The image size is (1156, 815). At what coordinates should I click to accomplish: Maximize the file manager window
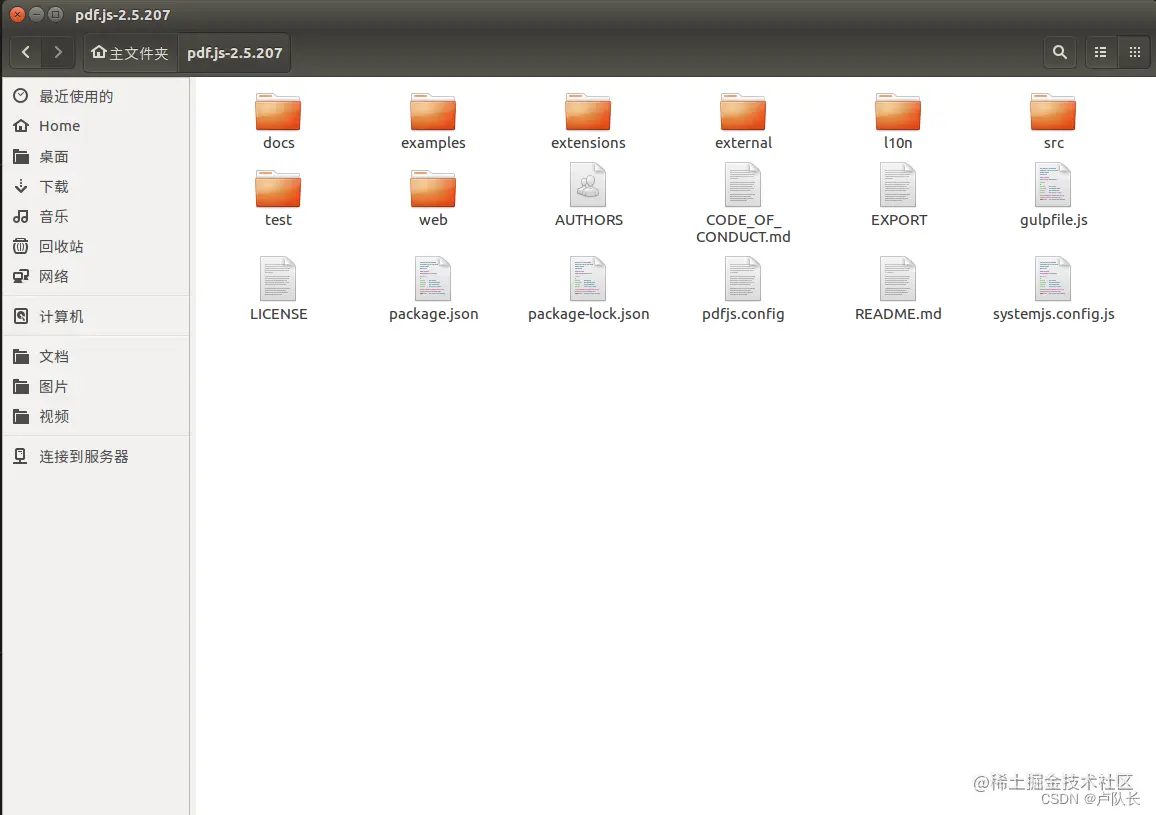pos(55,14)
